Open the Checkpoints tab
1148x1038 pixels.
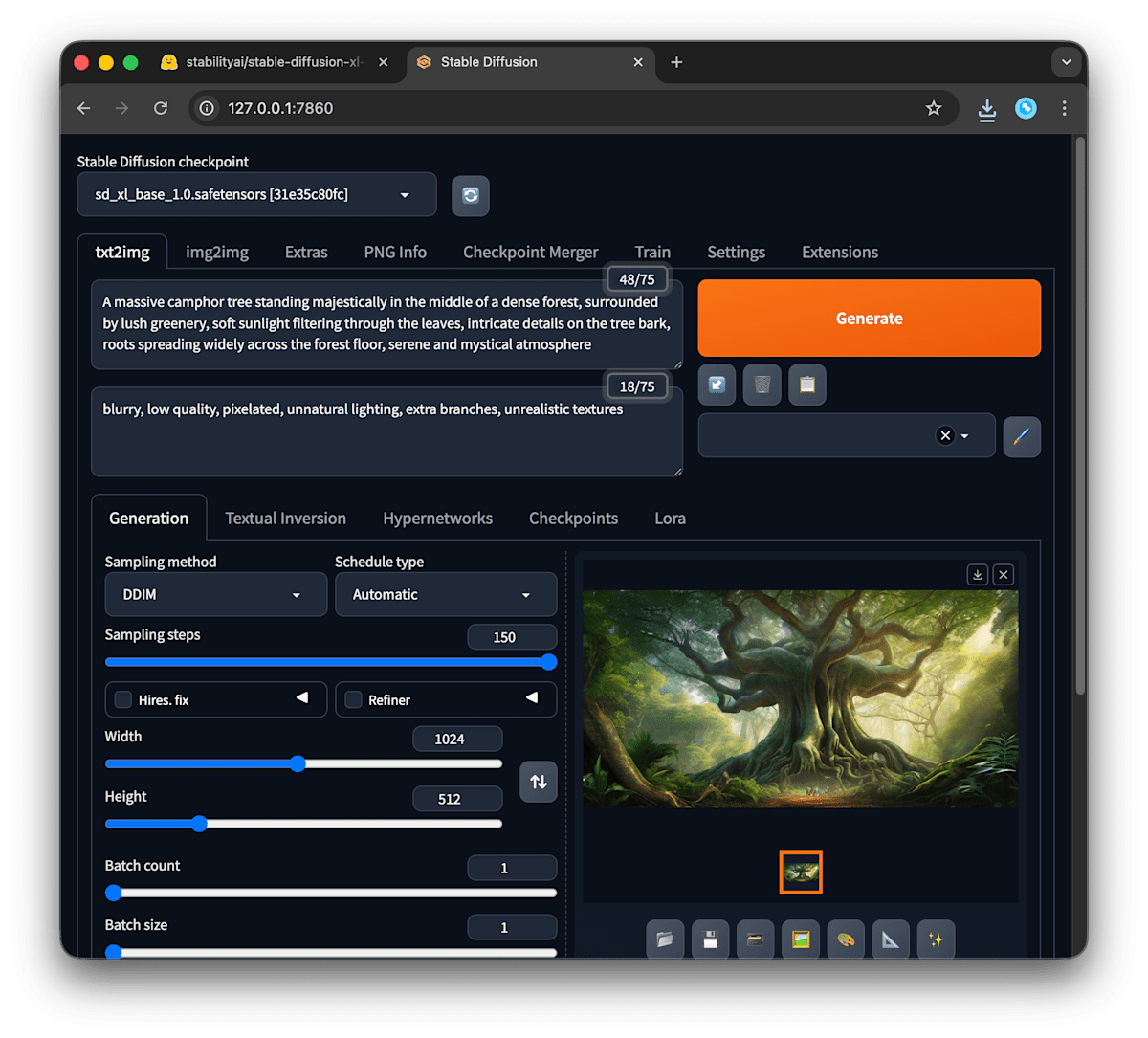[573, 518]
